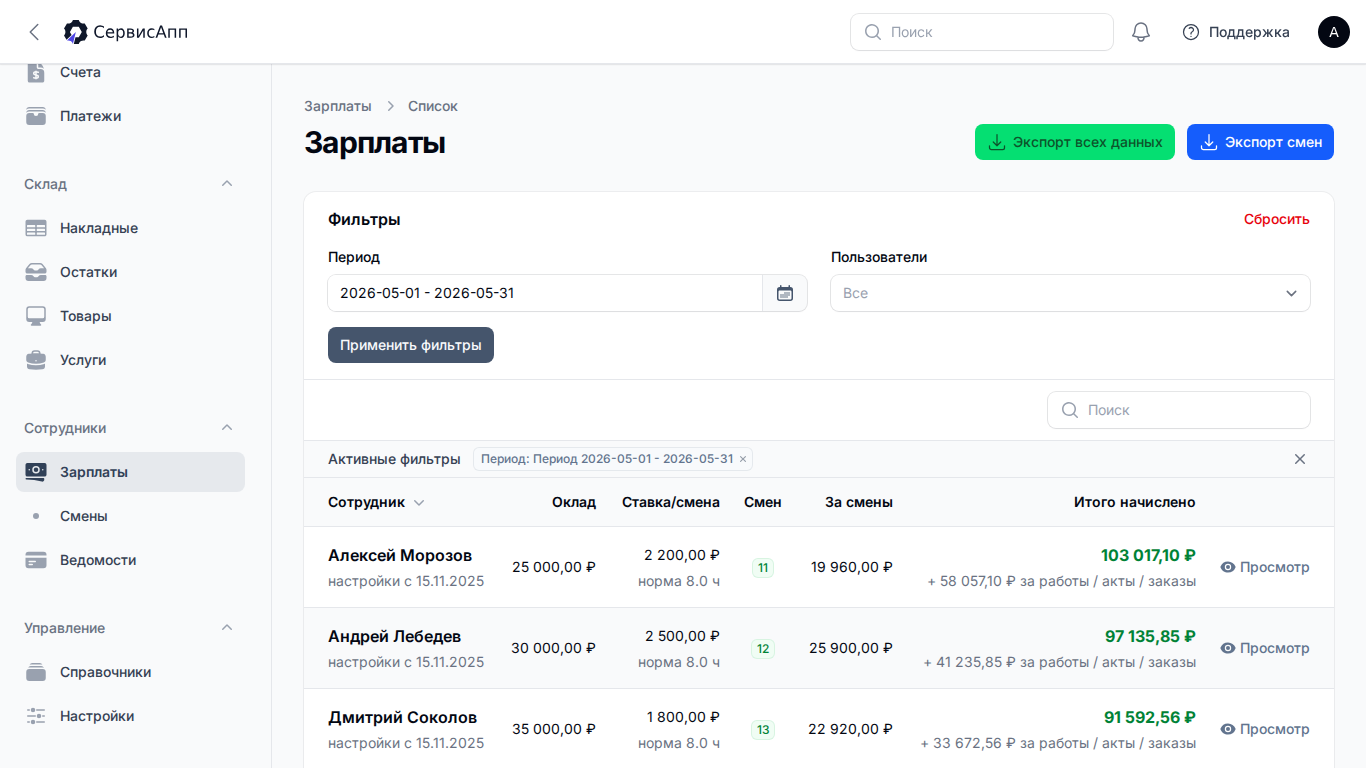Click the Счета sidebar icon

(36, 72)
